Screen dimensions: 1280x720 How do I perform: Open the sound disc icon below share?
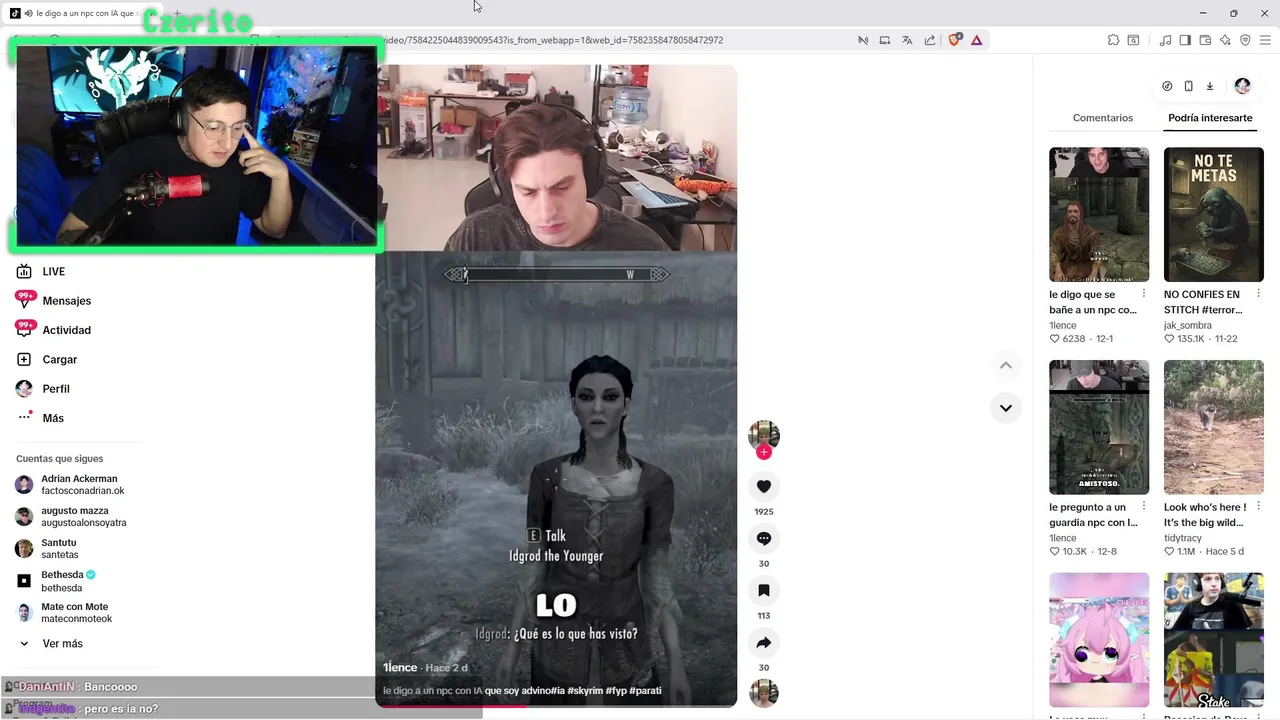[x=764, y=693]
